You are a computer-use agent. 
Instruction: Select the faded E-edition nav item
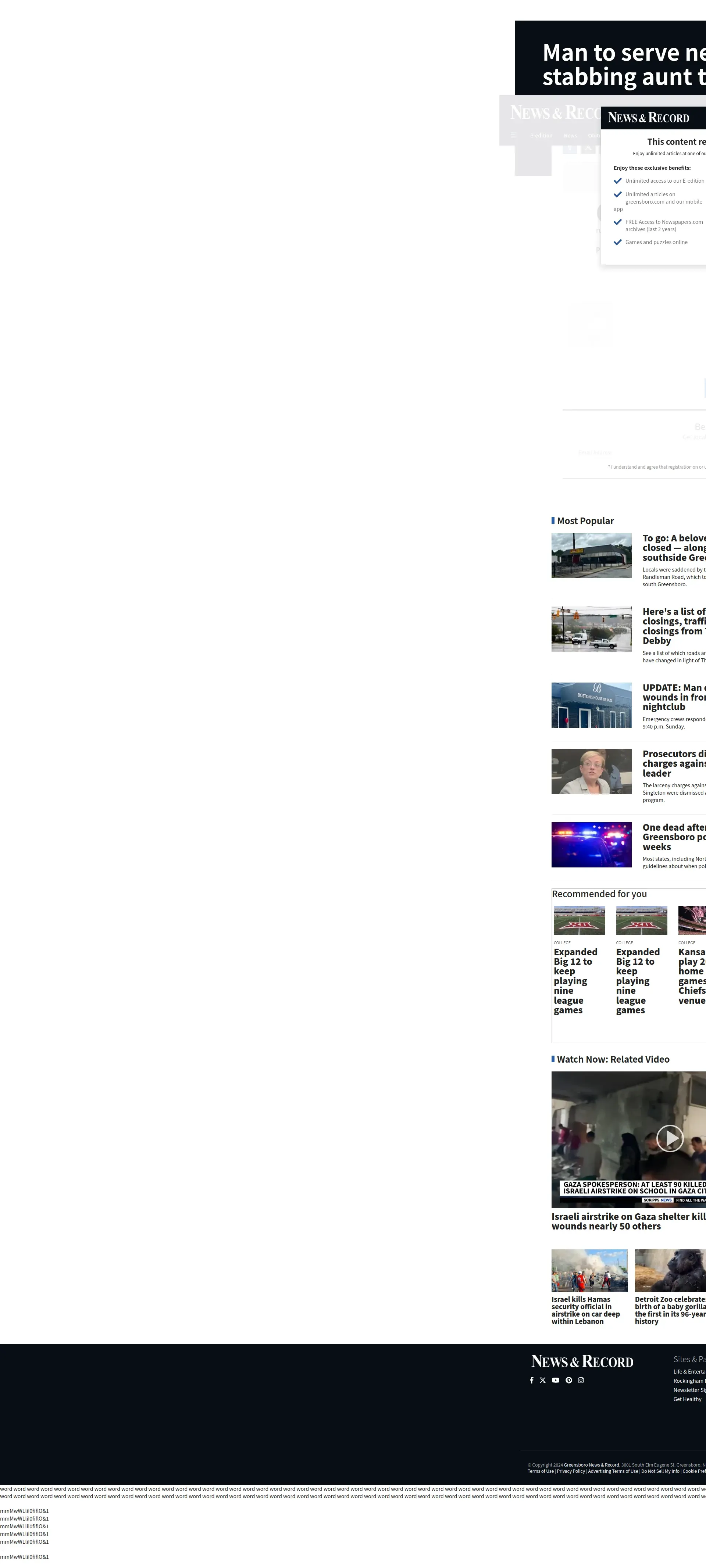pyautogui.click(x=542, y=136)
